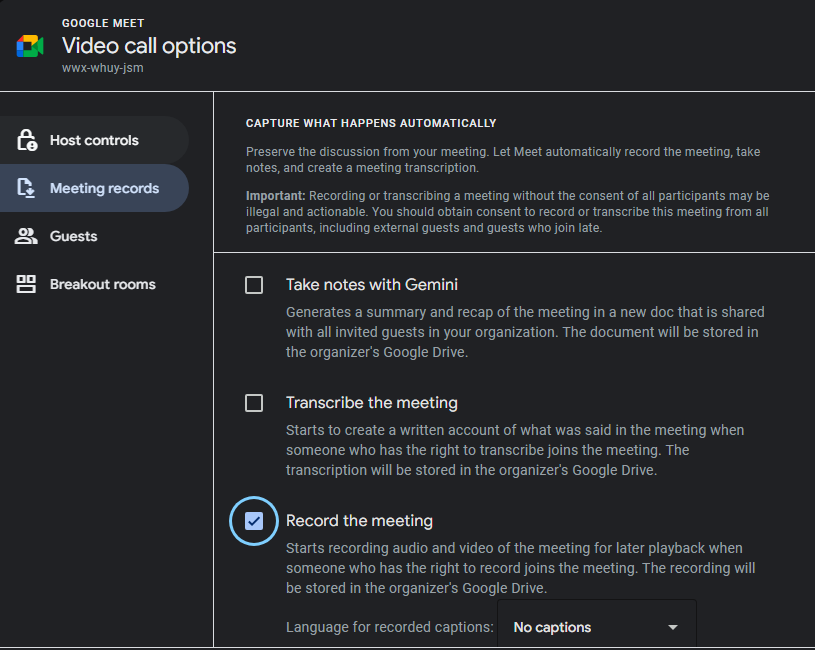Click the "Record the meeting" label text
The image size is (815, 650).
[x=359, y=521]
